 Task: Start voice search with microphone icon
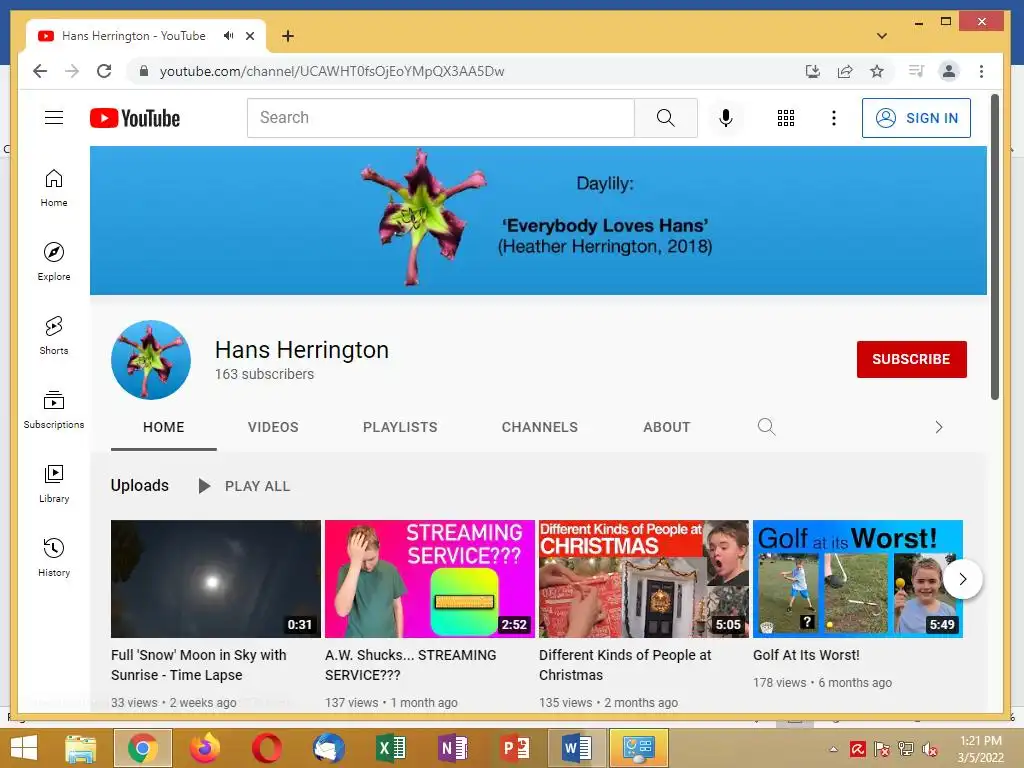726,118
